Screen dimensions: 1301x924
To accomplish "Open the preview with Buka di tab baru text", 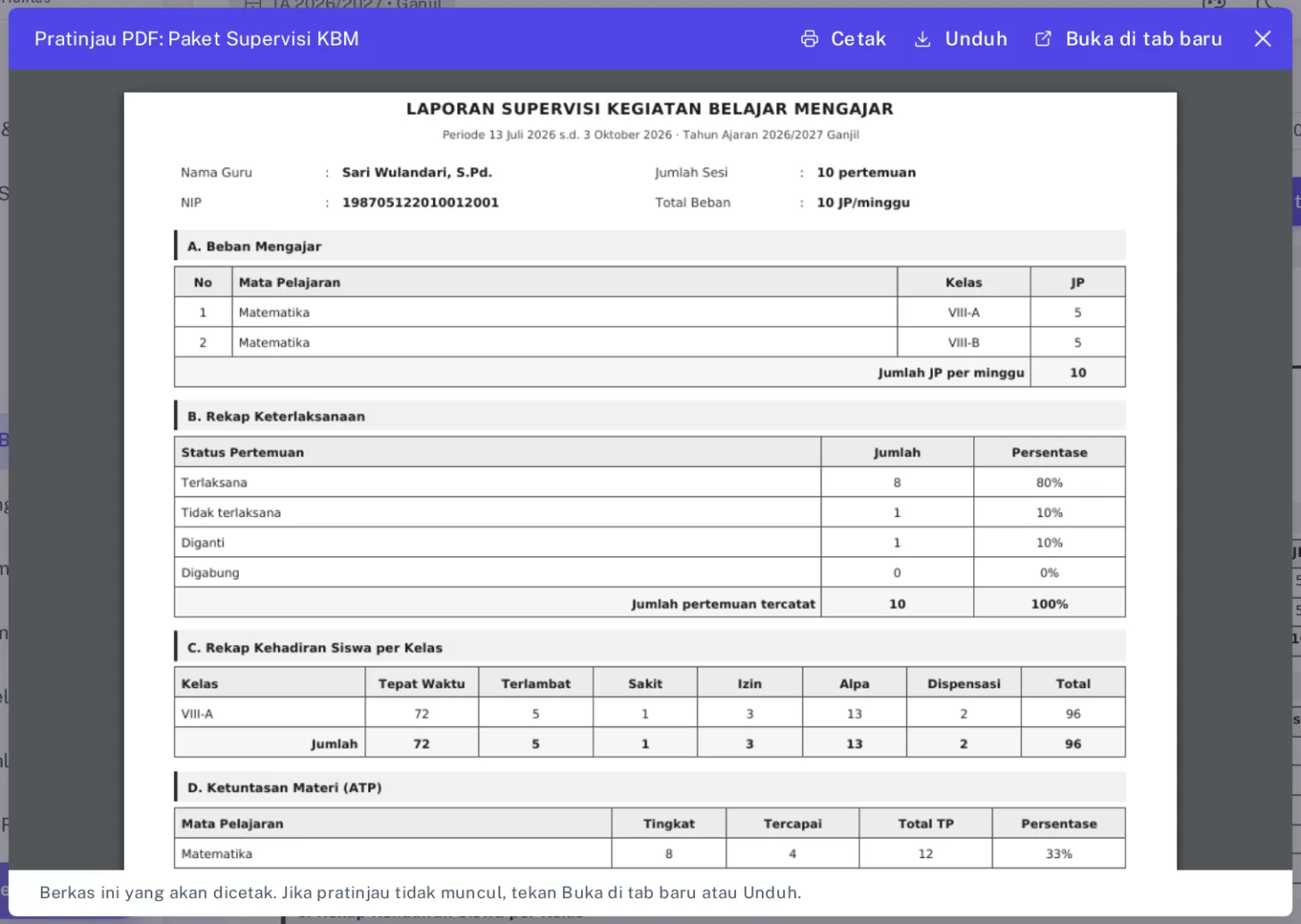I will coord(1143,39).
